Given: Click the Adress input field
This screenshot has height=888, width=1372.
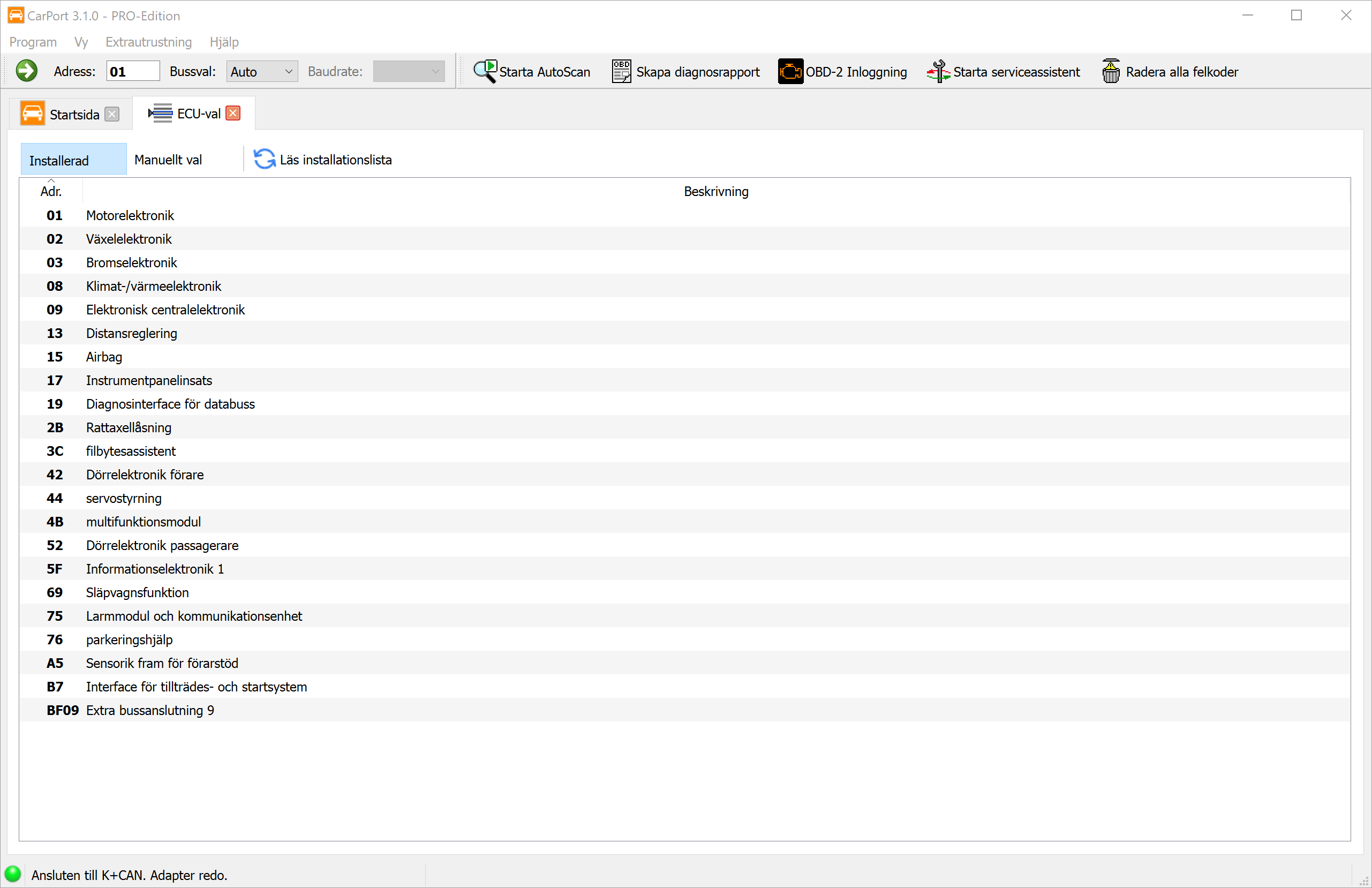Looking at the screenshot, I should [133, 72].
